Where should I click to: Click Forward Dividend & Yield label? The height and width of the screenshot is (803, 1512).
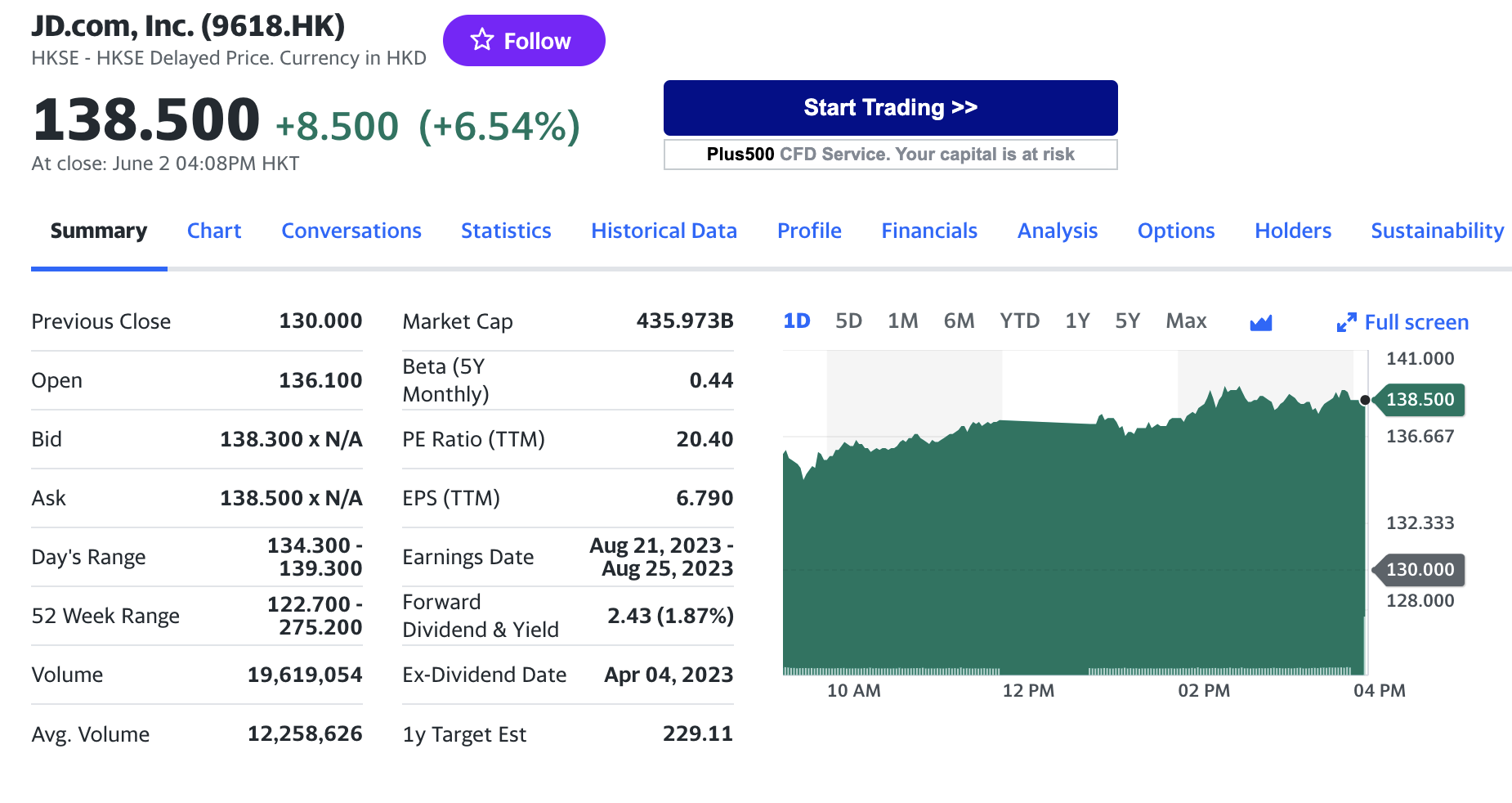click(481, 616)
